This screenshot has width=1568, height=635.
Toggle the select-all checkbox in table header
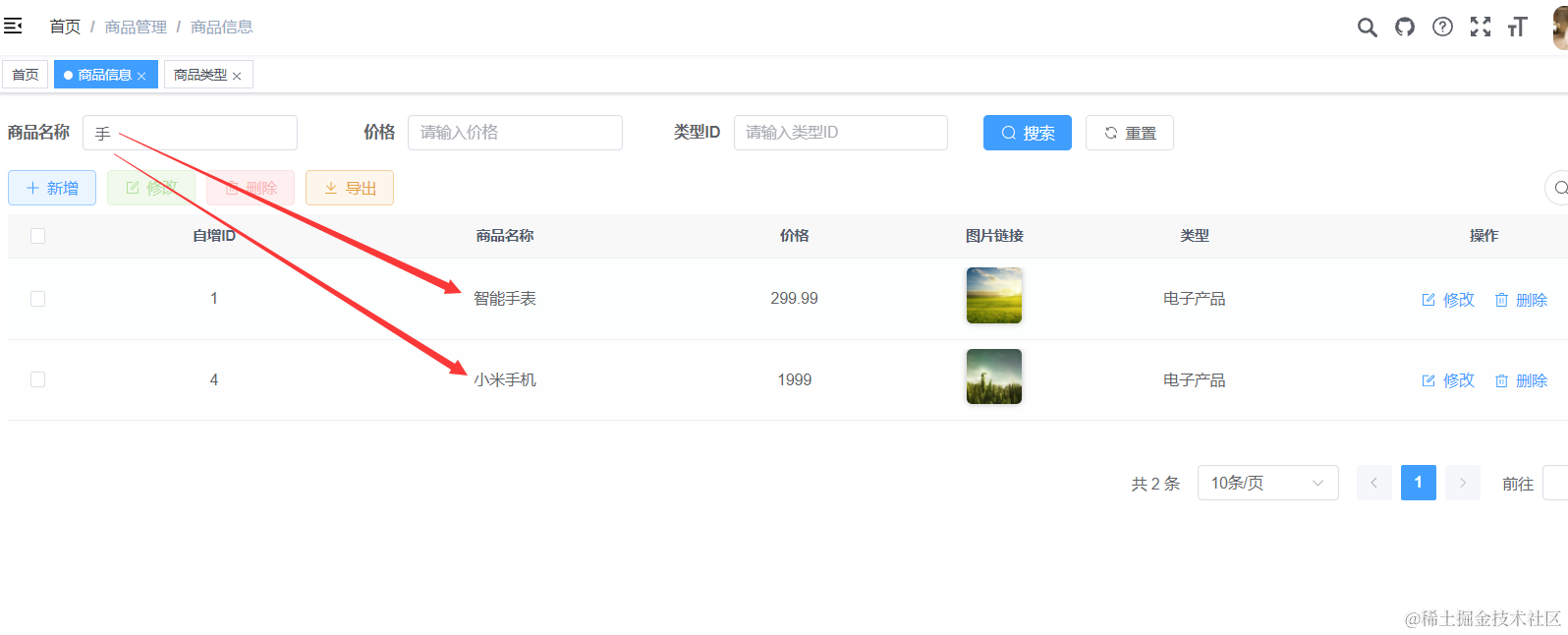pos(38,236)
